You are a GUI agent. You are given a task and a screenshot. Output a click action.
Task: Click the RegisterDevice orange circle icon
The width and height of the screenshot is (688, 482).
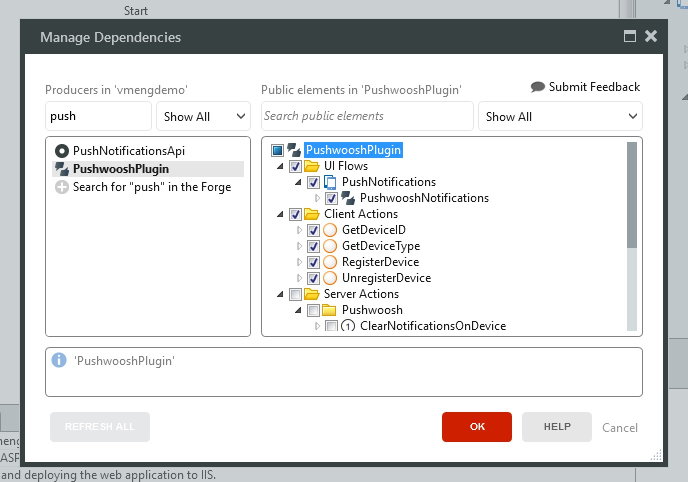pyautogui.click(x=331, y=262)
